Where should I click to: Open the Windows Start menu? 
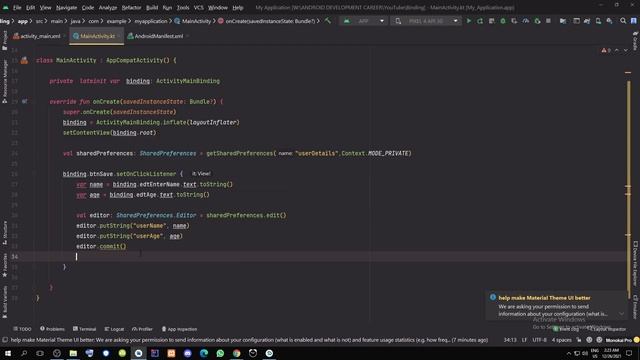pyautogui.click(x=8, y=353)
